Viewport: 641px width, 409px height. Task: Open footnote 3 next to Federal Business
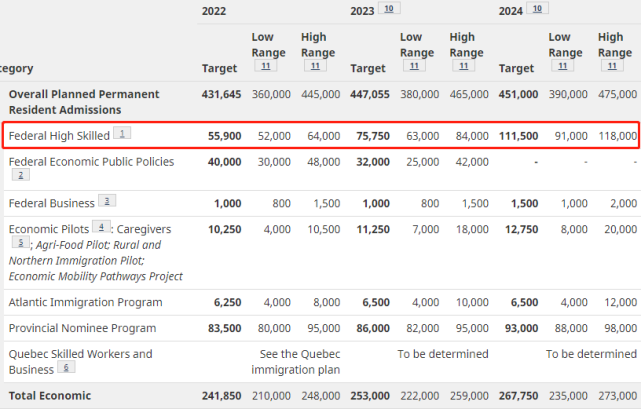107,201
